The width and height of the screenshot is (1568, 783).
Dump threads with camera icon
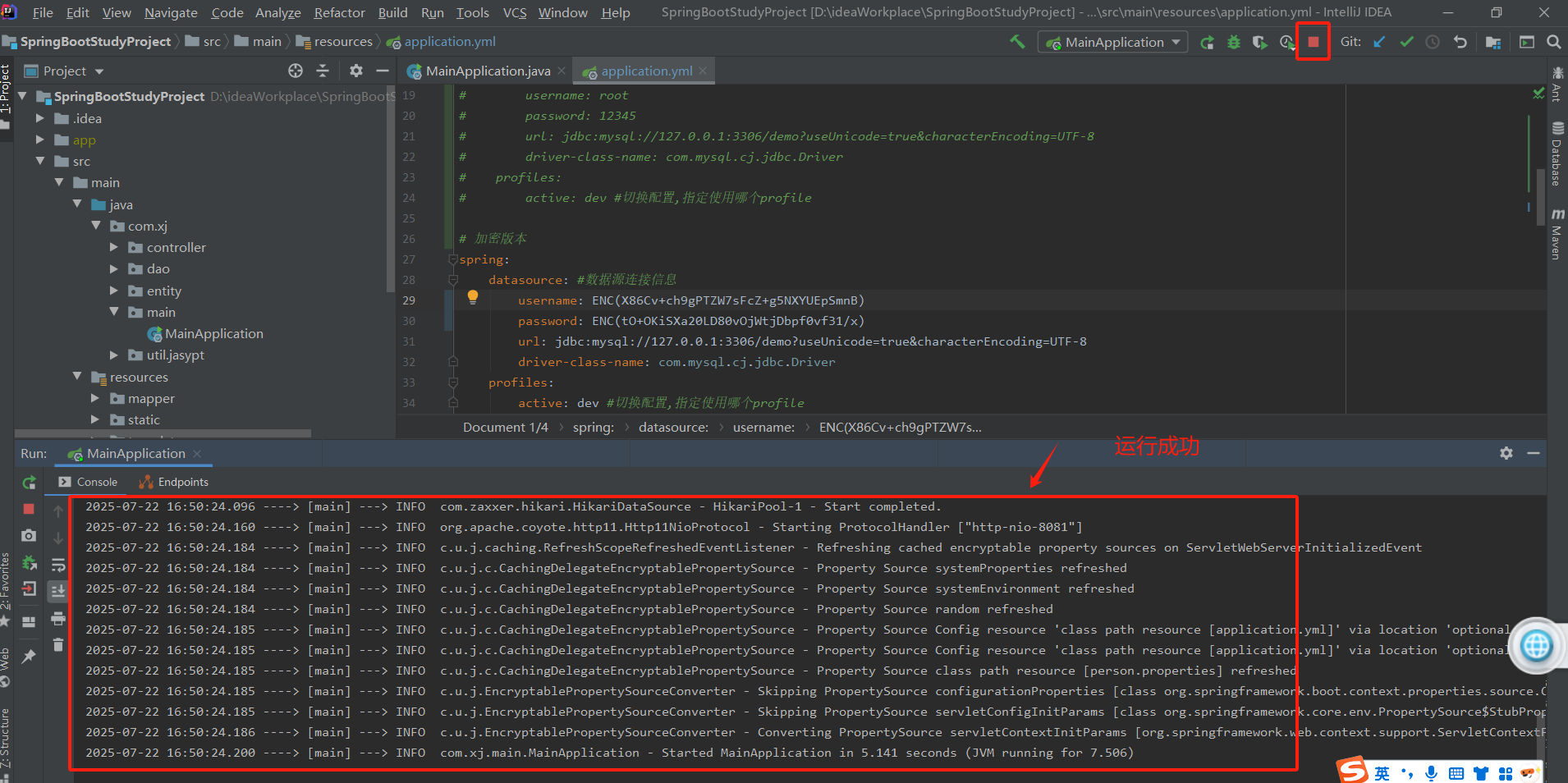(29, 535)
